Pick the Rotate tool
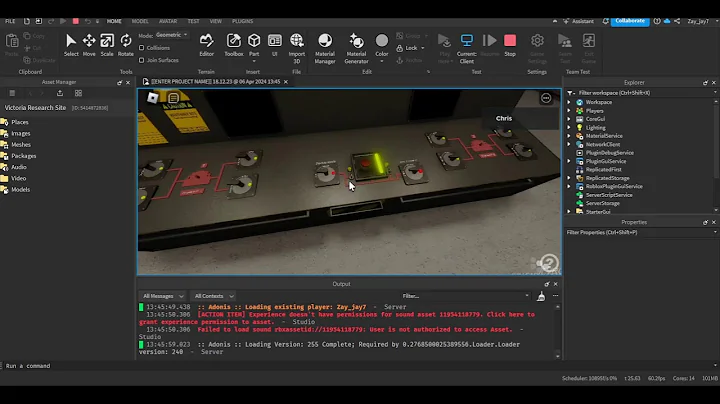This screenshot has height=404, width=720. point(126,45)
